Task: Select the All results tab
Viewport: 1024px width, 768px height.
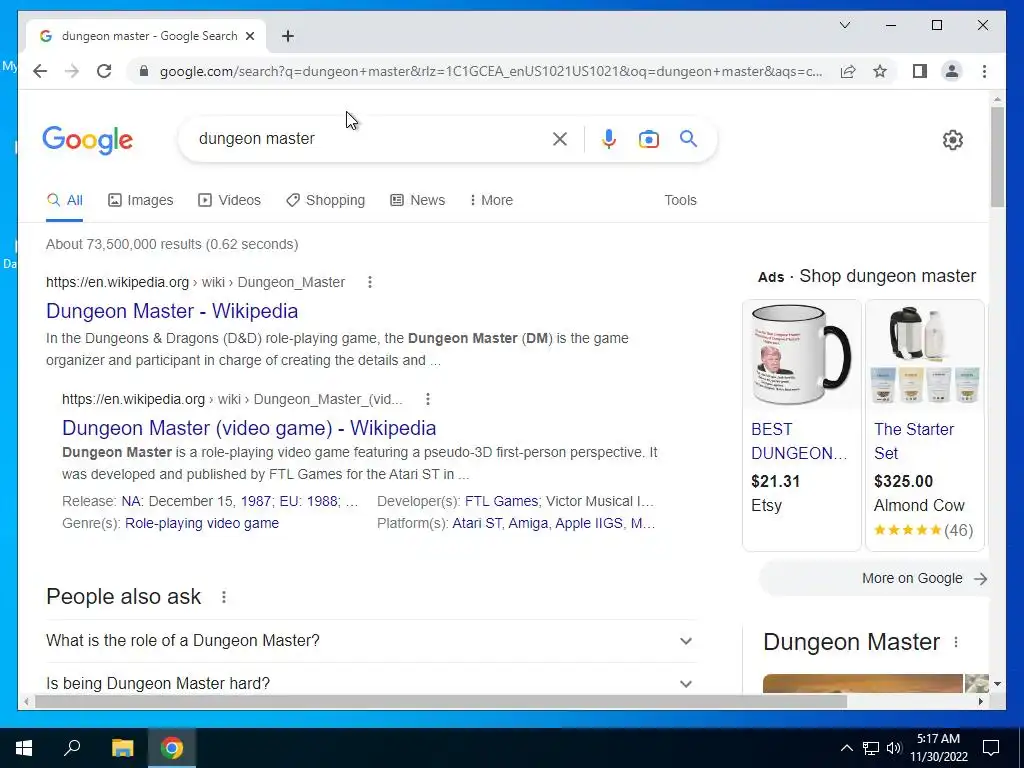Action: [65, 200]
